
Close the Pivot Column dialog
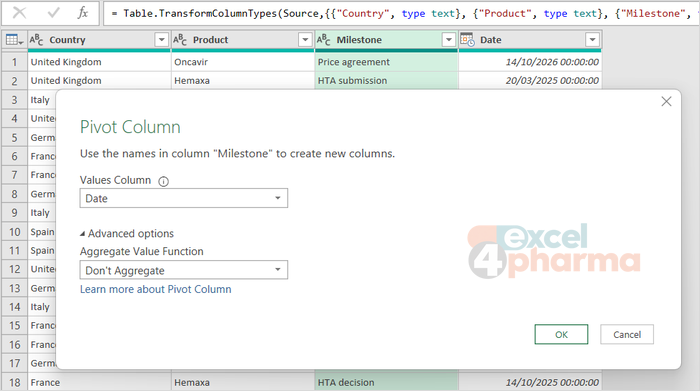[x=666, y=102]
